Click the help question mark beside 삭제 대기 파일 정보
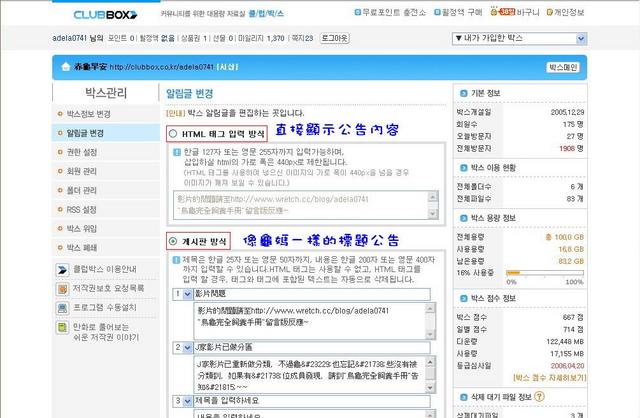The width and height of the screenshot is (640, 418). (539, 396)
